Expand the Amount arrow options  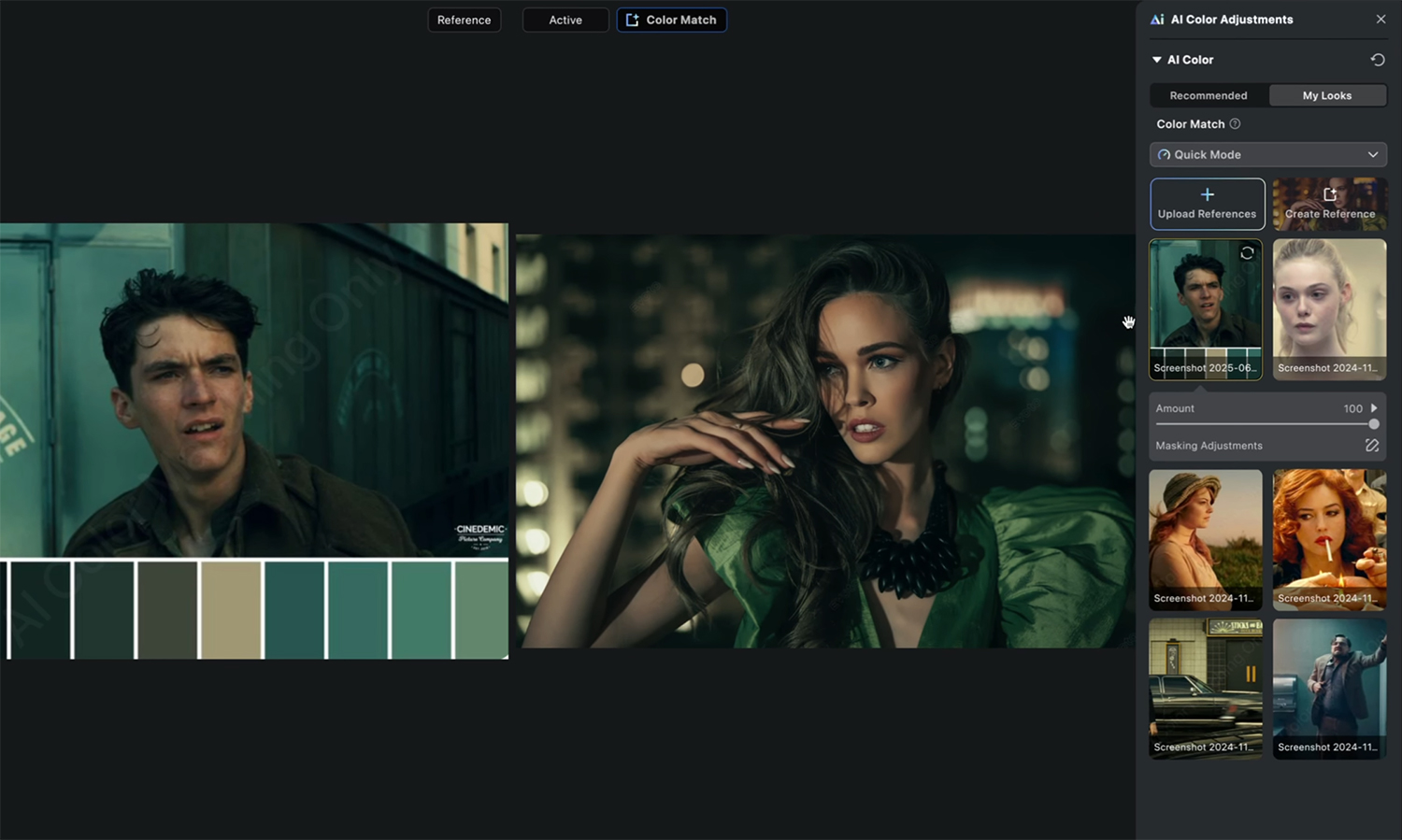1373,408
